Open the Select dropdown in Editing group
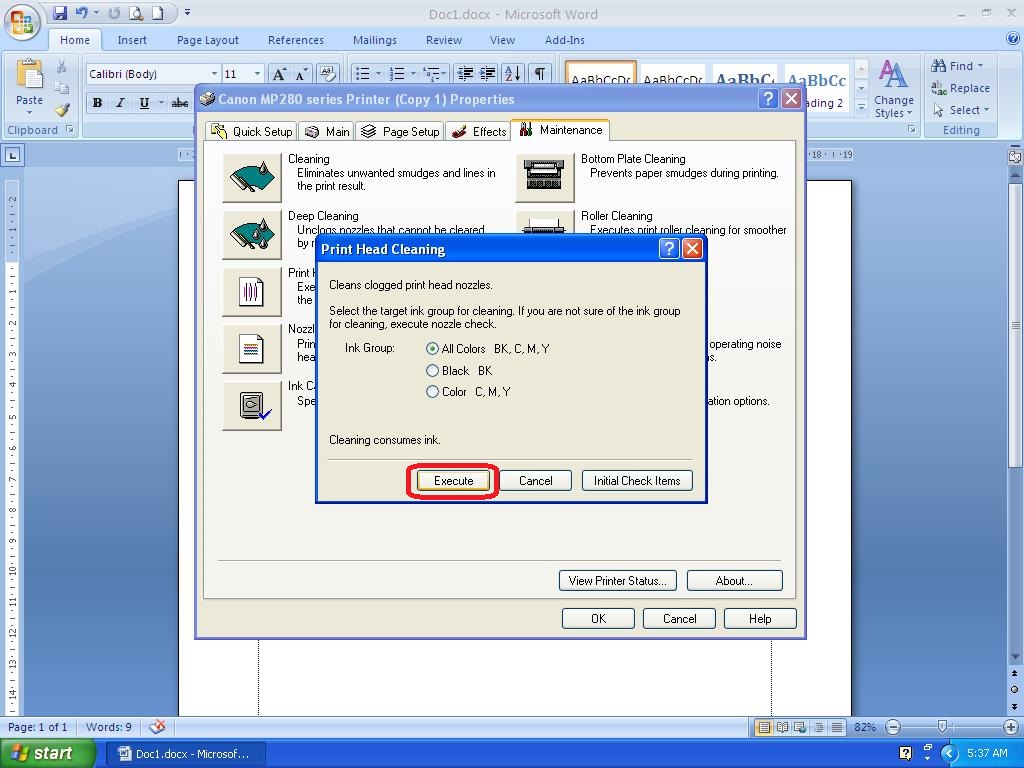Viewport: 1024px width, 768px height. [960, 110]
